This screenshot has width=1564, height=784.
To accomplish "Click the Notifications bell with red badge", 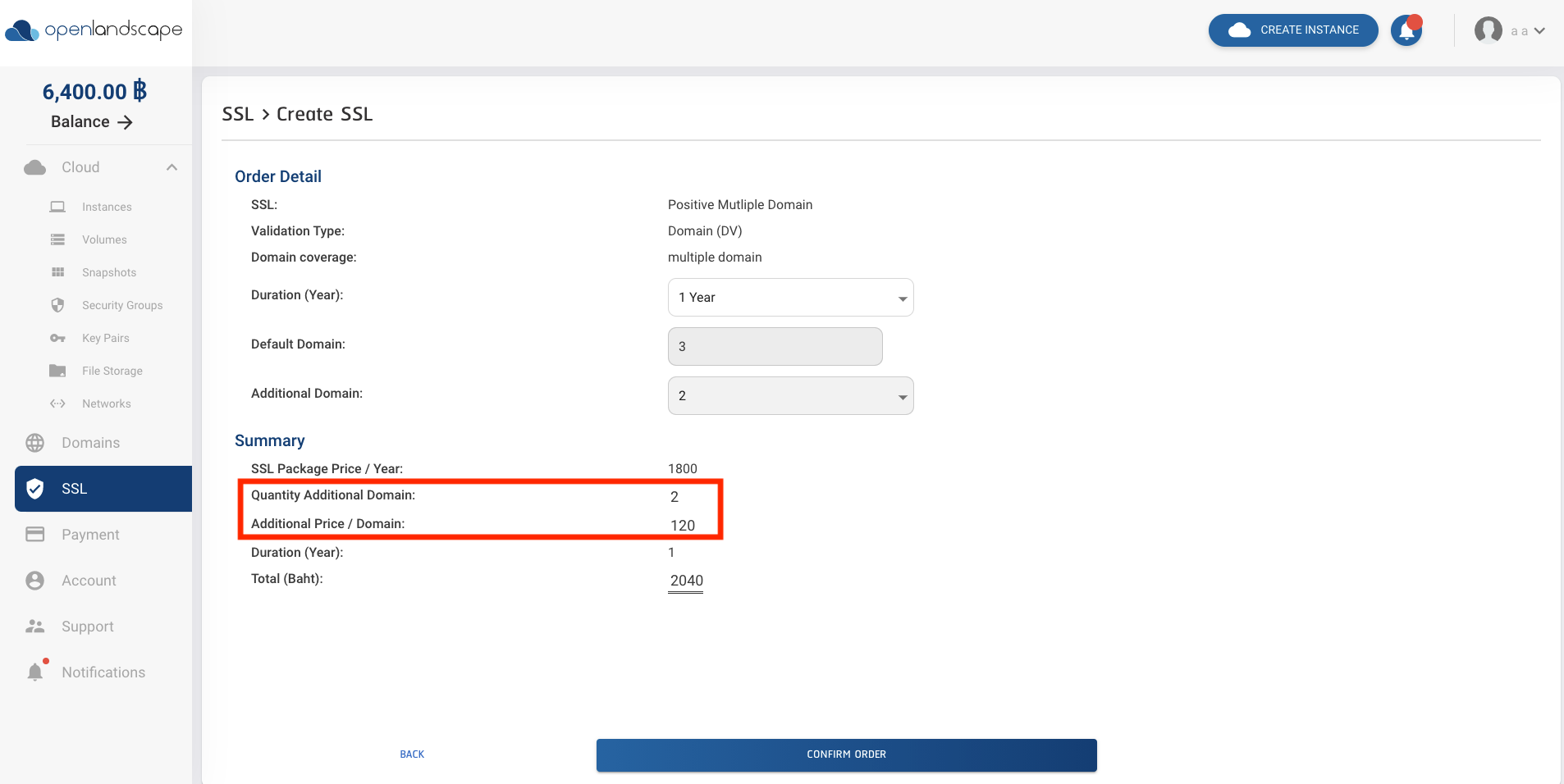I will point(35,672).
